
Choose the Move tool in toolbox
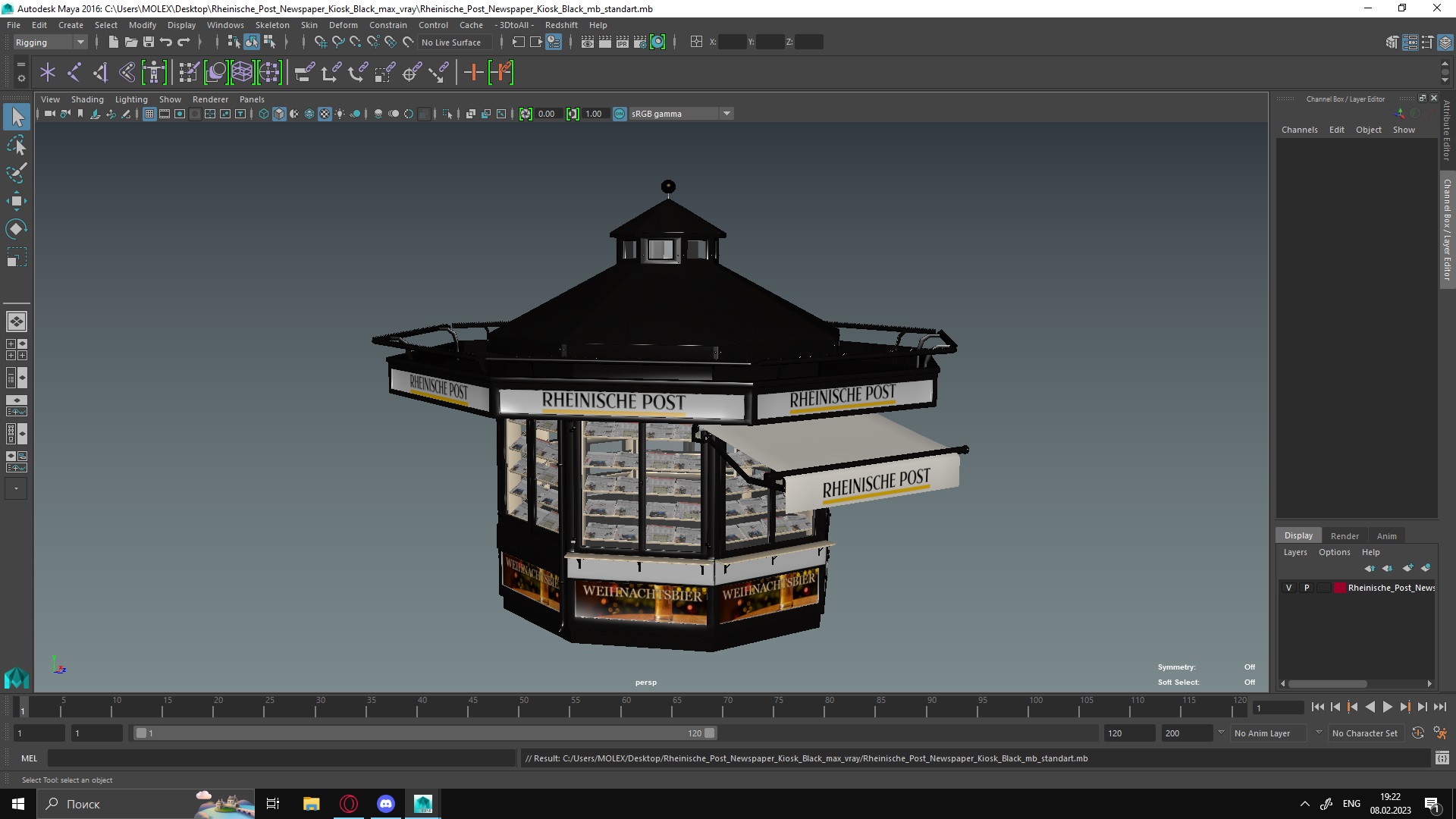17,201
